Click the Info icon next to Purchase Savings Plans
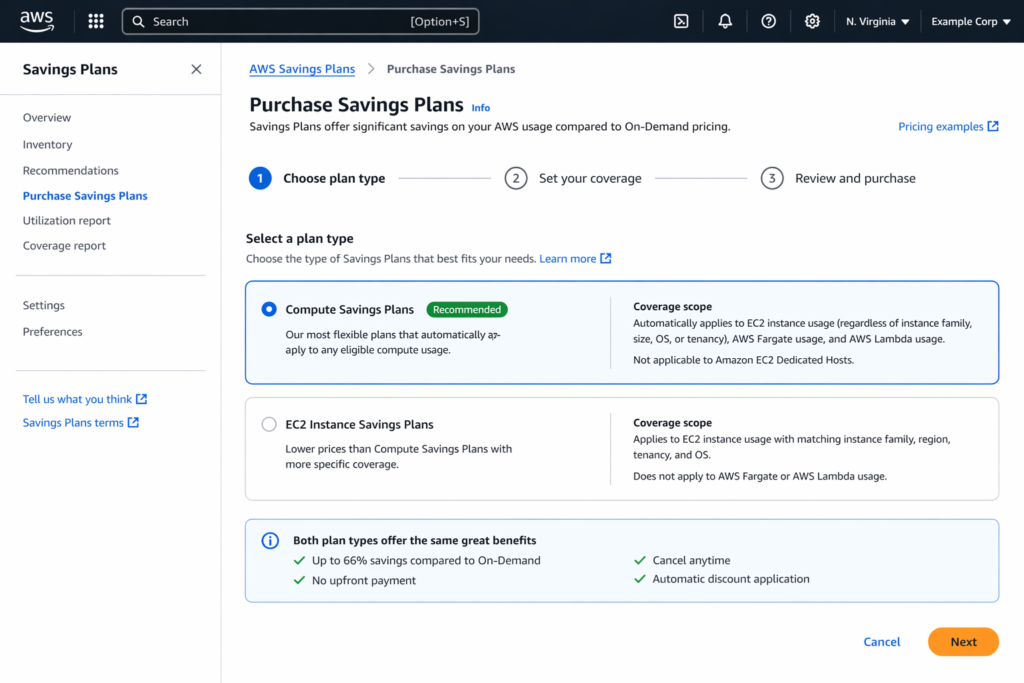 480,107
